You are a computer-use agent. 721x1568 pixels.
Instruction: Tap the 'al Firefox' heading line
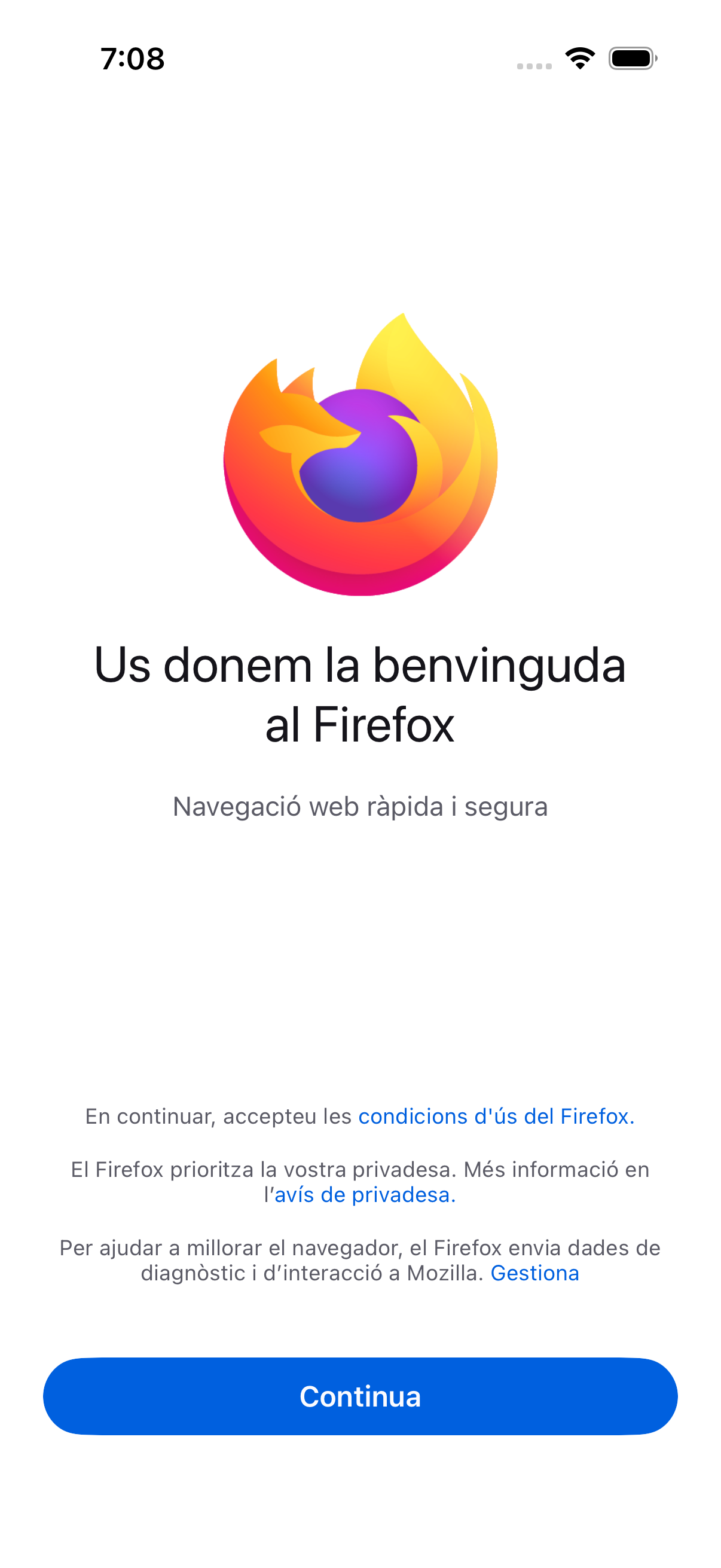(360, 724)
